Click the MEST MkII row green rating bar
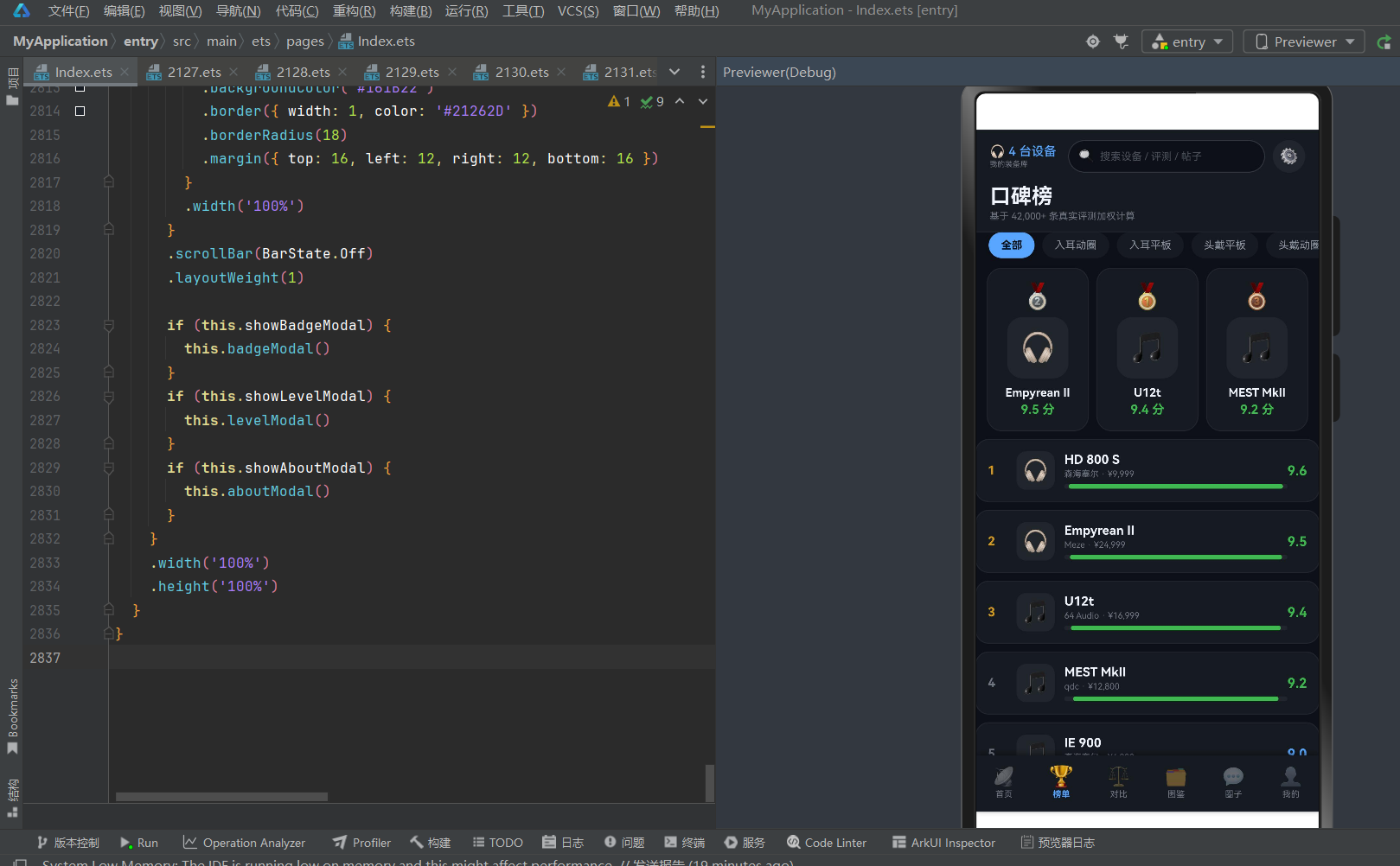 pos(1173,699)
